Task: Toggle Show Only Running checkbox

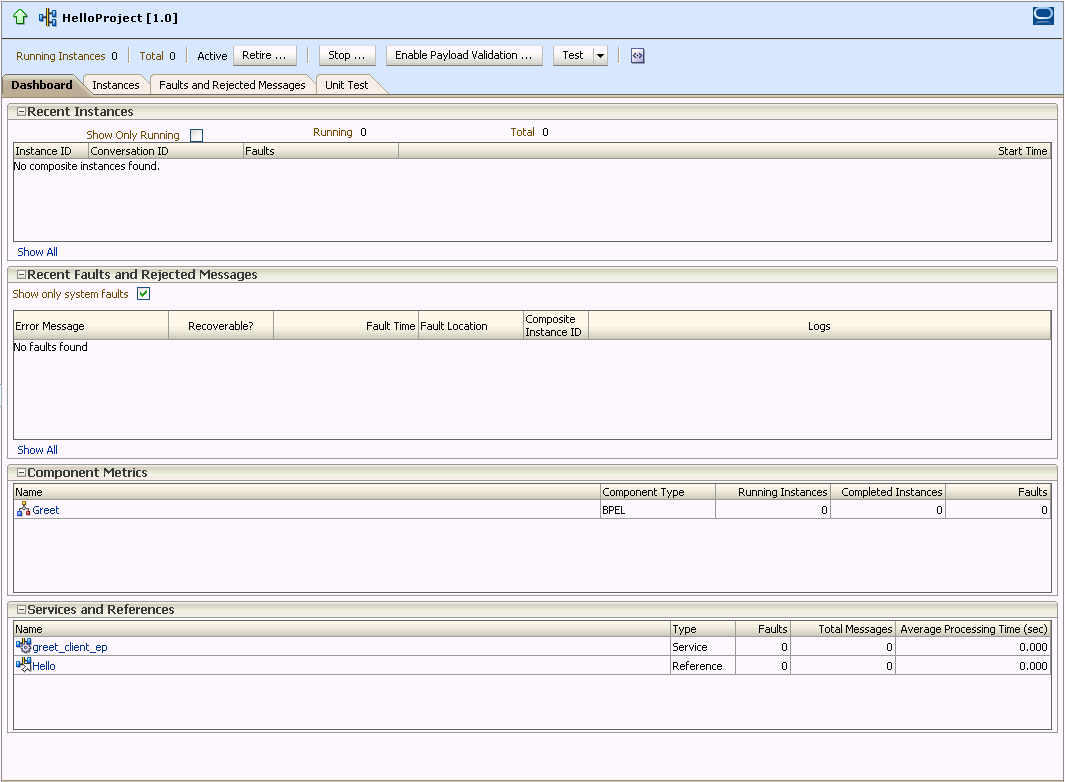Action: pyautogui.click(x=196, y=135)
